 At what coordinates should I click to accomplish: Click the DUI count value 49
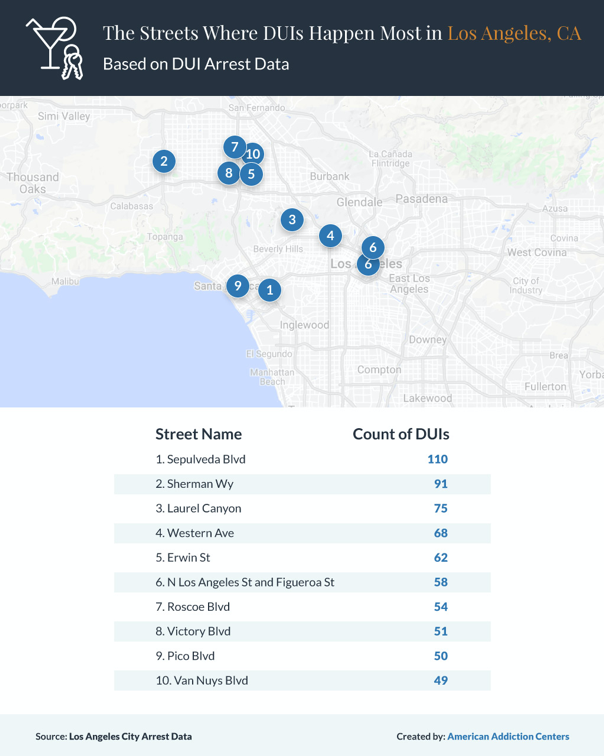(x=441, y=680)
